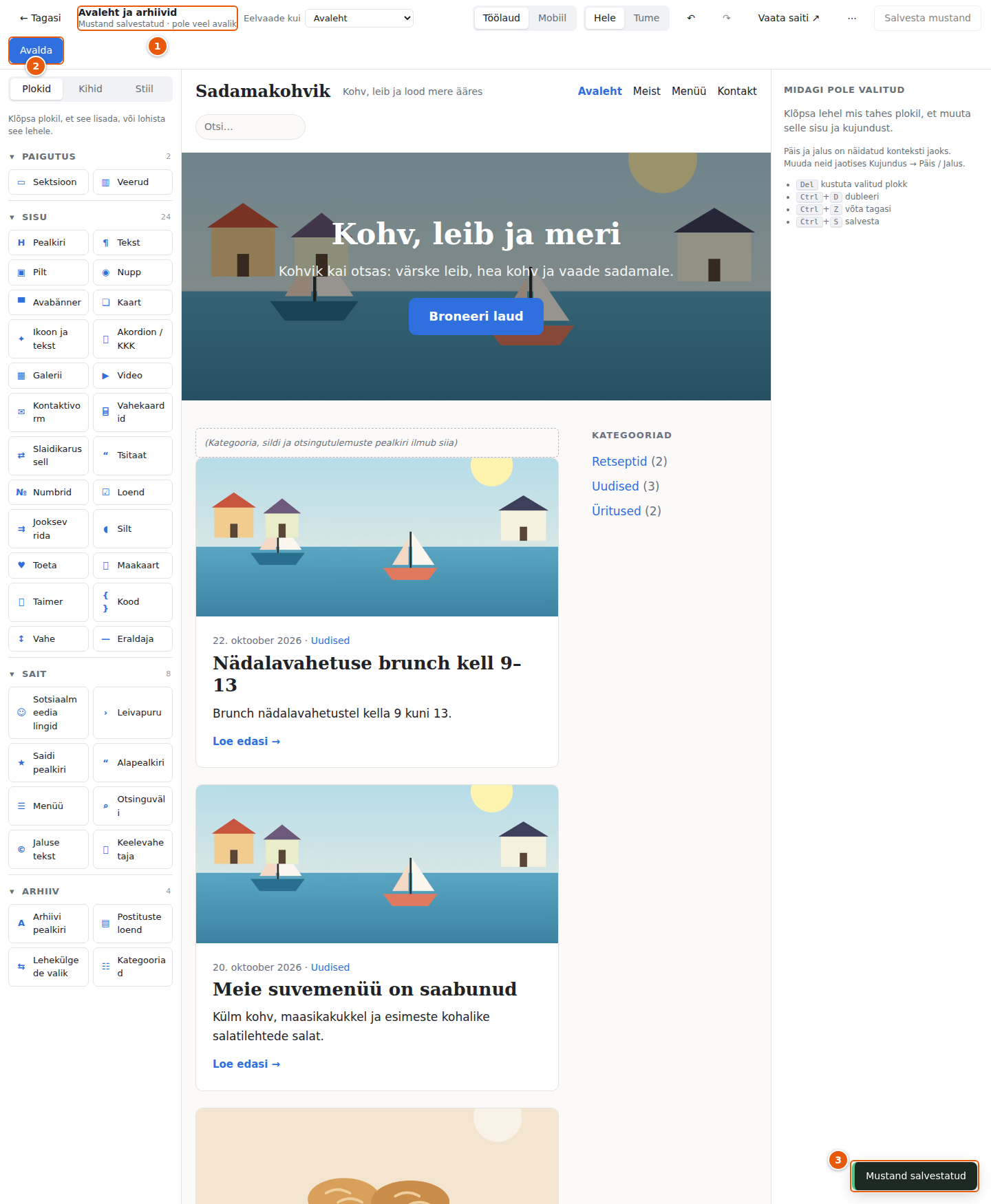
Task: Switch preview to Mobiil
Action: 552,18
